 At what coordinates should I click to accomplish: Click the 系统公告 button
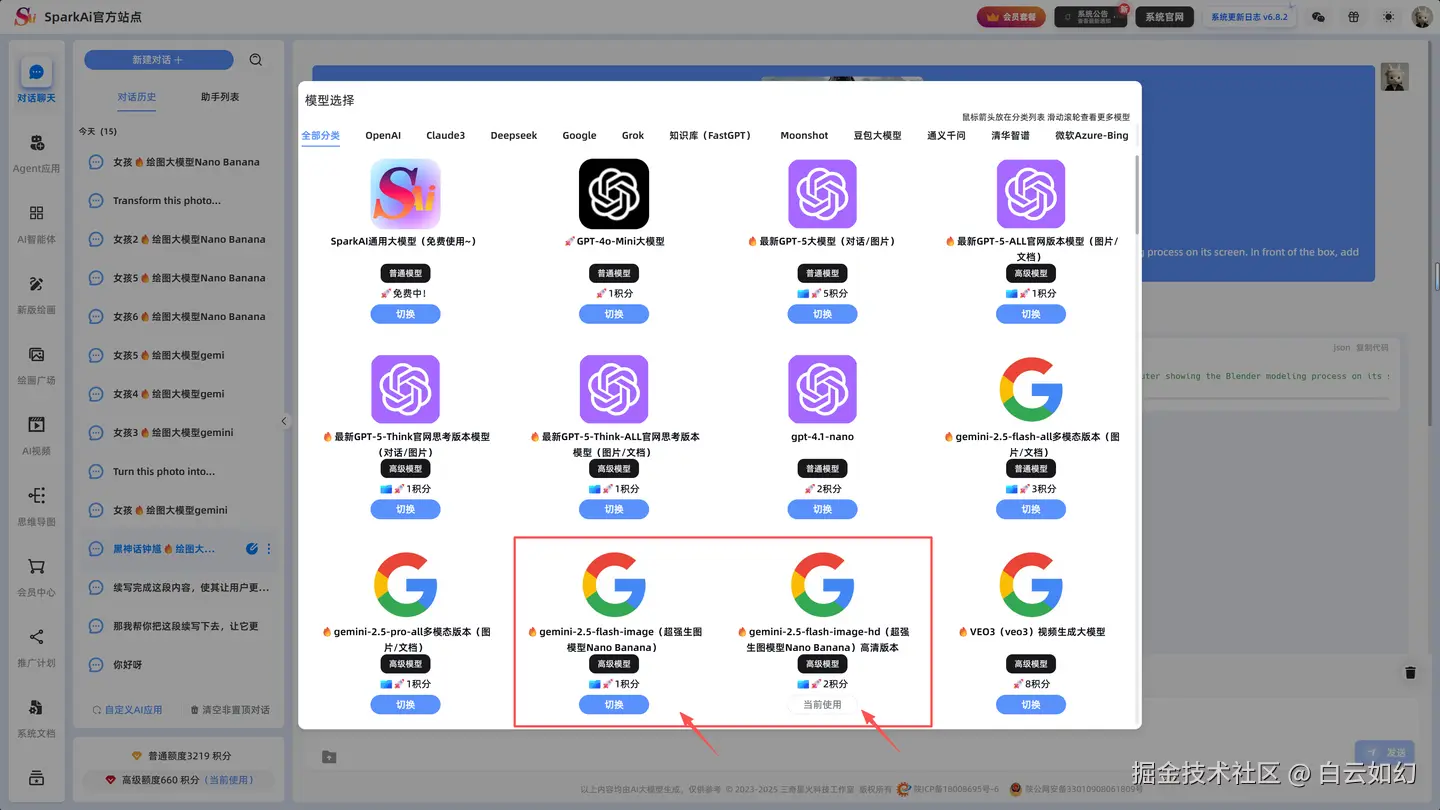click(x=1090, y=17)
